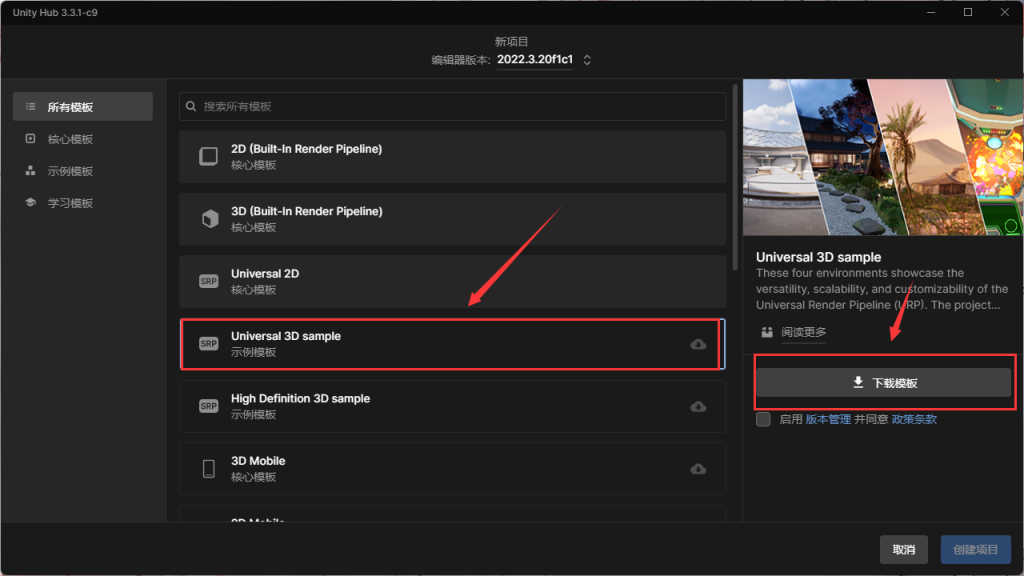This screenshot has width=1024, height=576.
Task: Click cloud download icon for High Definition 3D sample
Action: [x=698, y=406]
